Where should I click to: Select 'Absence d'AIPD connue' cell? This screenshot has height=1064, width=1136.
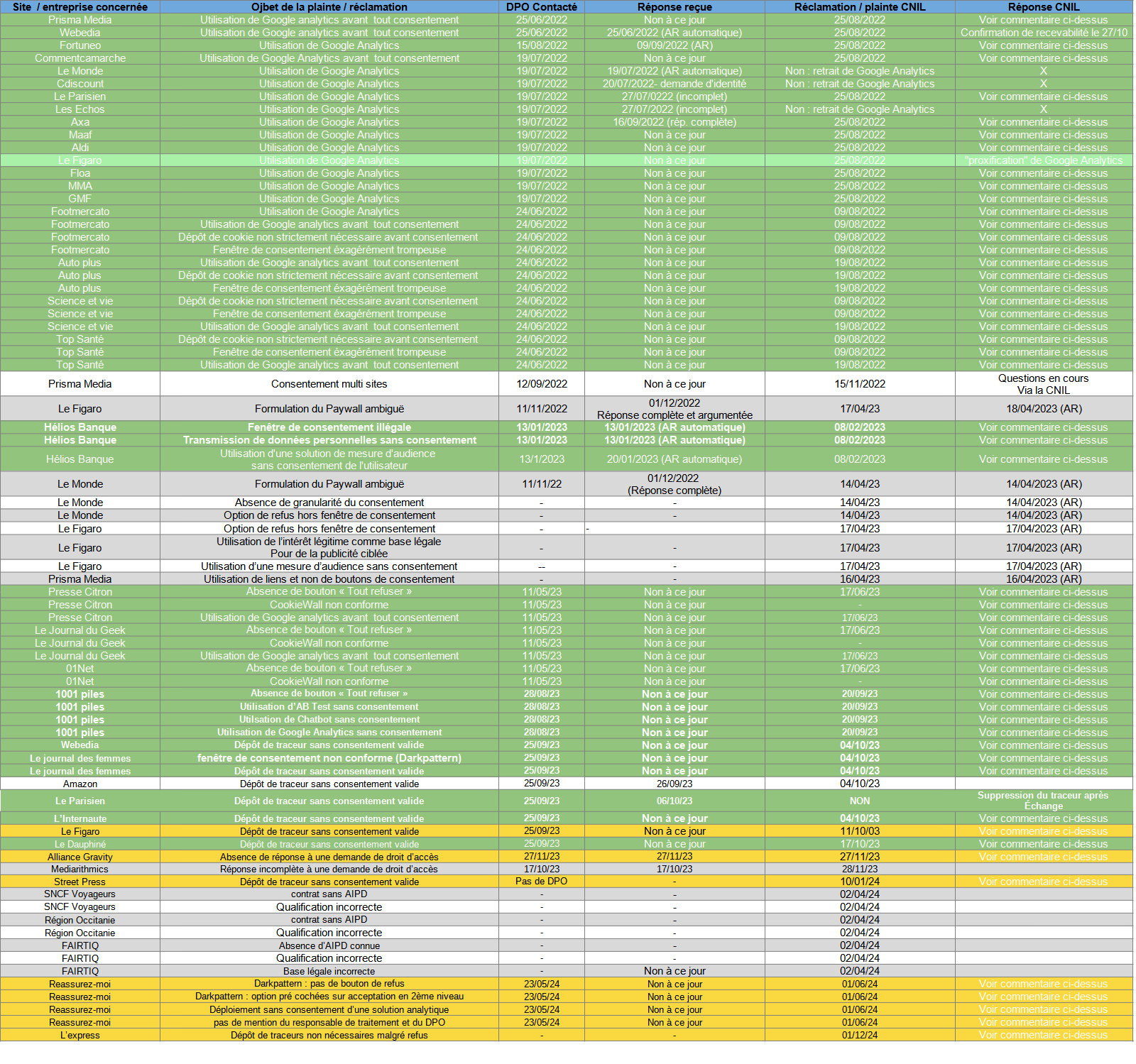coord(329,945)
